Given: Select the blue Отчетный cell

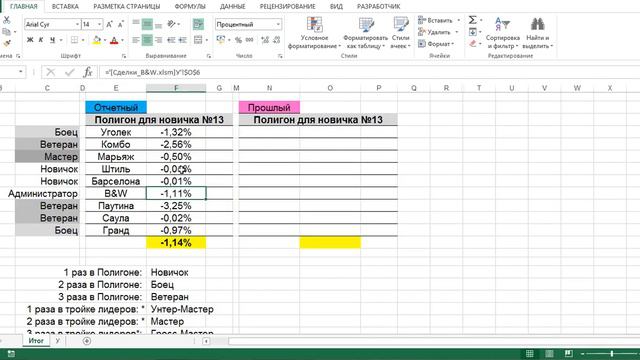Looking at the screenshot, I should click(116, 107).
